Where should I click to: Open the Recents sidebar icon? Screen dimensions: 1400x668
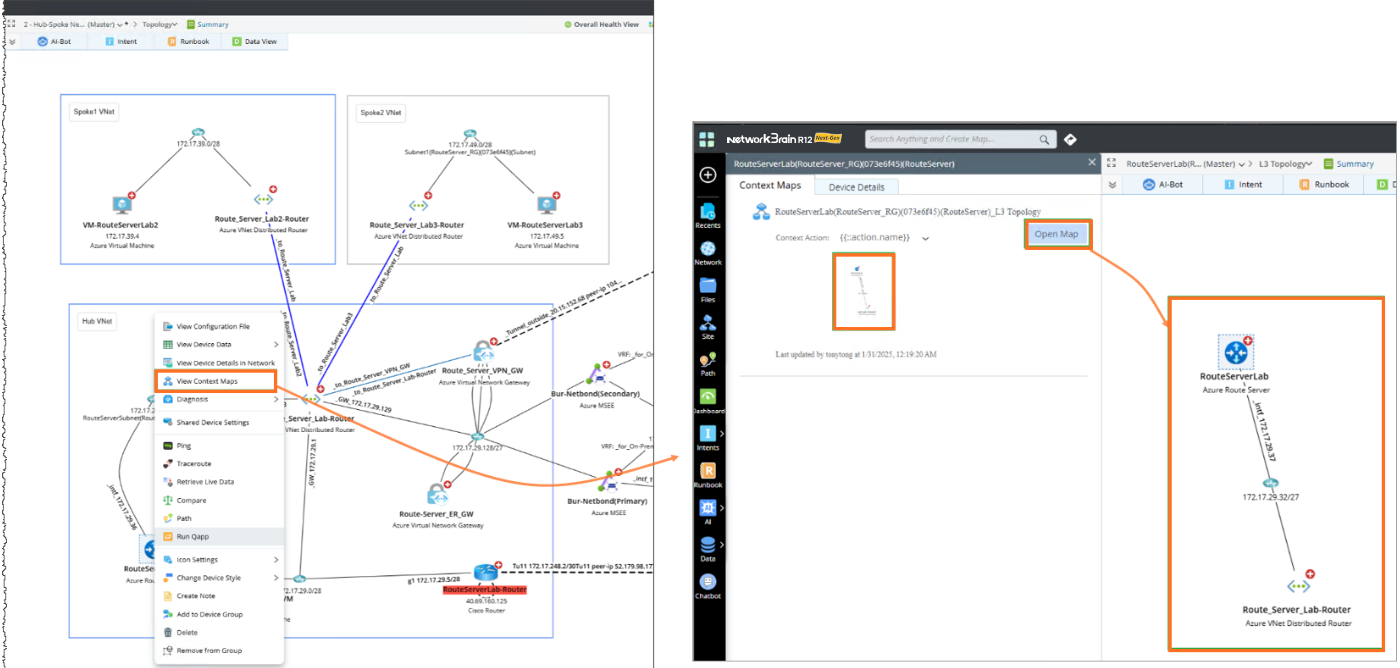(708, 215)
